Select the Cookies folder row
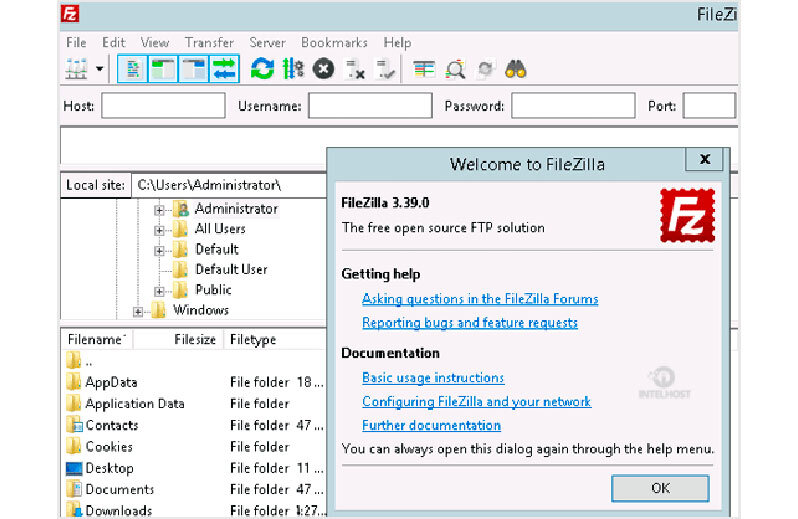Viewport: 798px width, 519px height. pyautogui.click(x=194, y=446)
